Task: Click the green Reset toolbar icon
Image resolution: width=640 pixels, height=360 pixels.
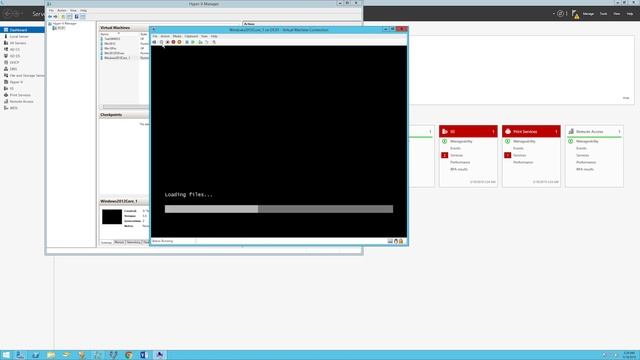Action: 193,42
